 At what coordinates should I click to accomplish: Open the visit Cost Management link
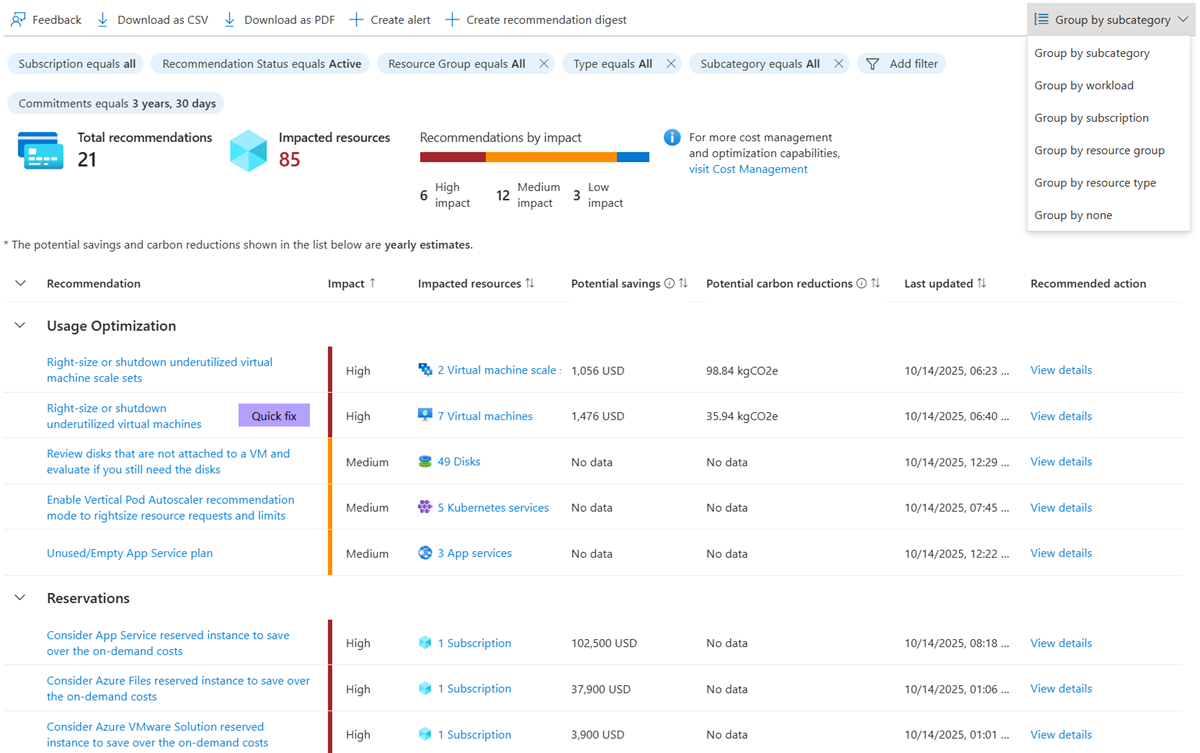coord(747,168)
